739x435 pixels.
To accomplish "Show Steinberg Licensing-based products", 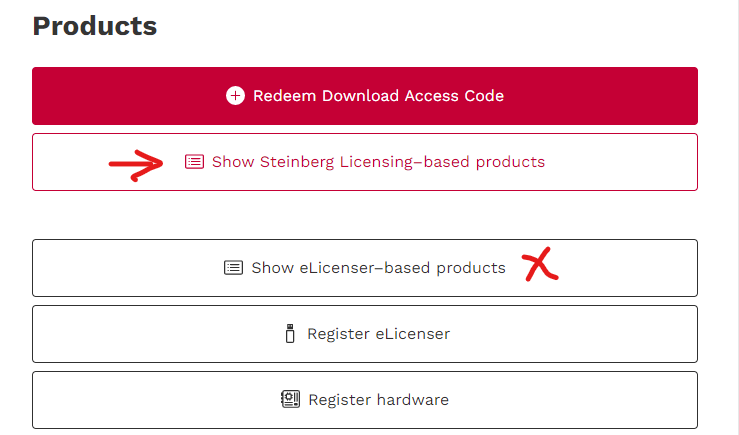I will coord(365,162).
